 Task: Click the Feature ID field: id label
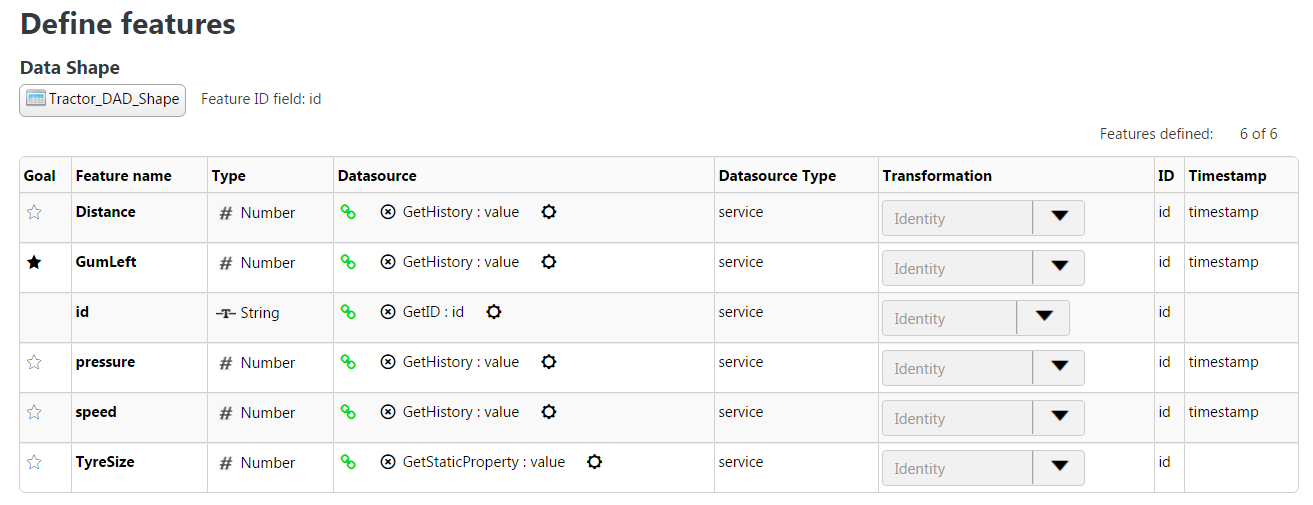tap(261, 99)
